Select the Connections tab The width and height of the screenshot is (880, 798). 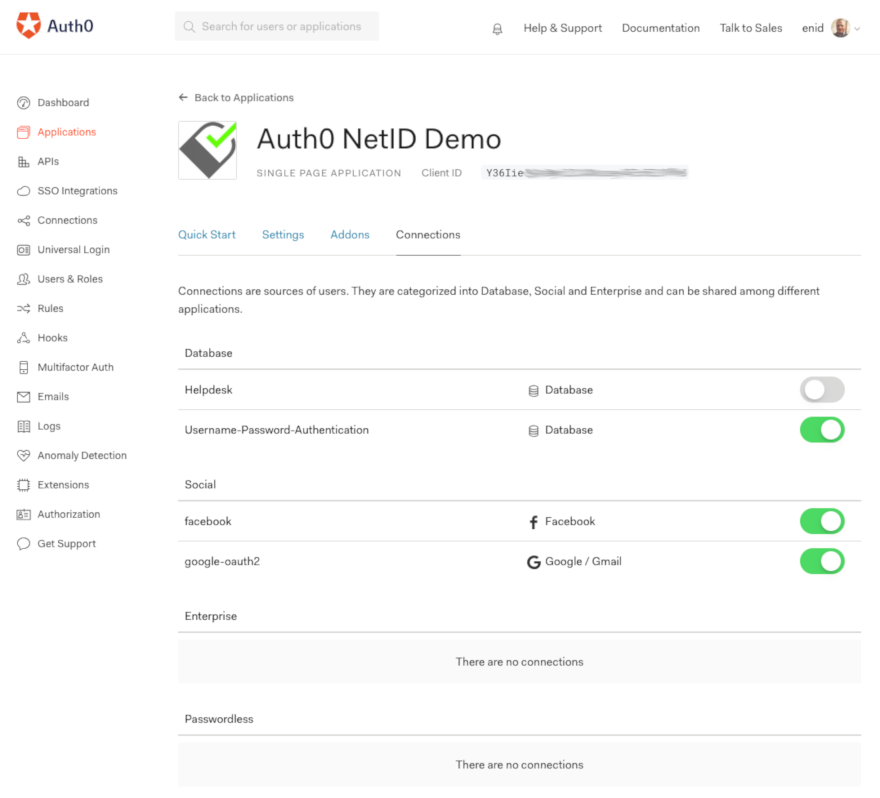(x=428, y=235)
